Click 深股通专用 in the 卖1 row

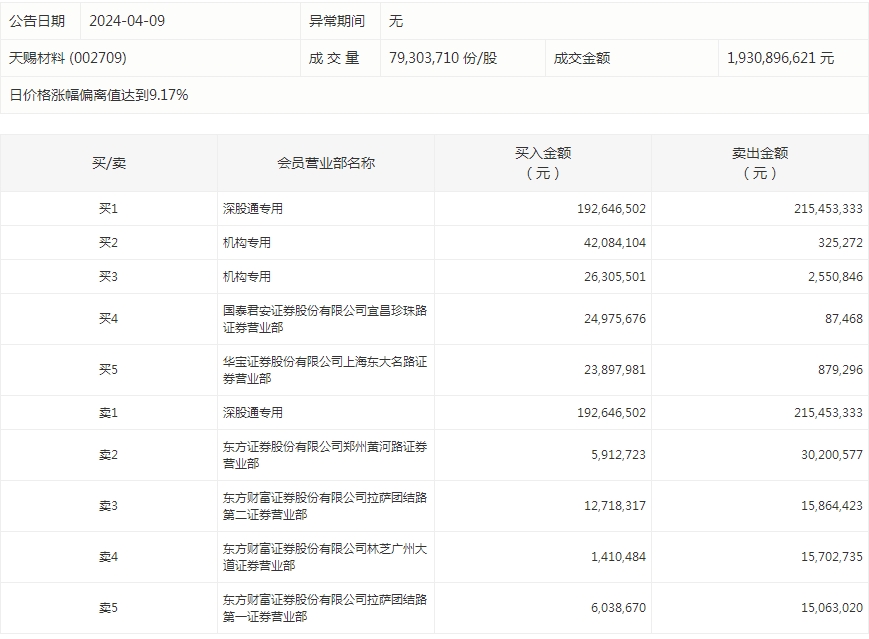point(253,412)
